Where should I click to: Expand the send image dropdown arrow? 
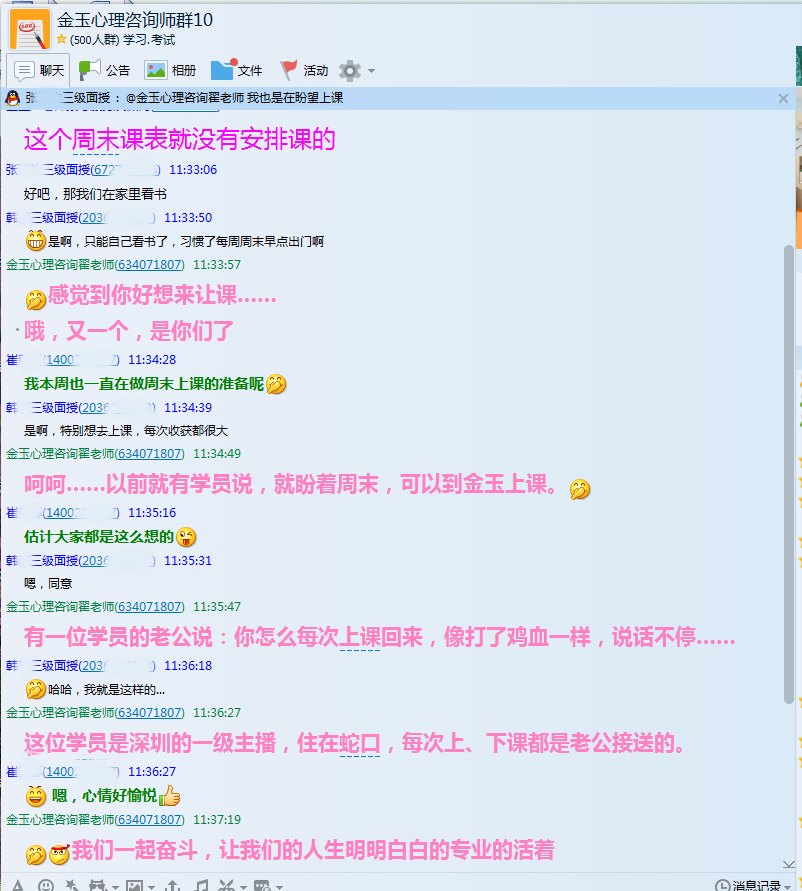coord(150,887)
